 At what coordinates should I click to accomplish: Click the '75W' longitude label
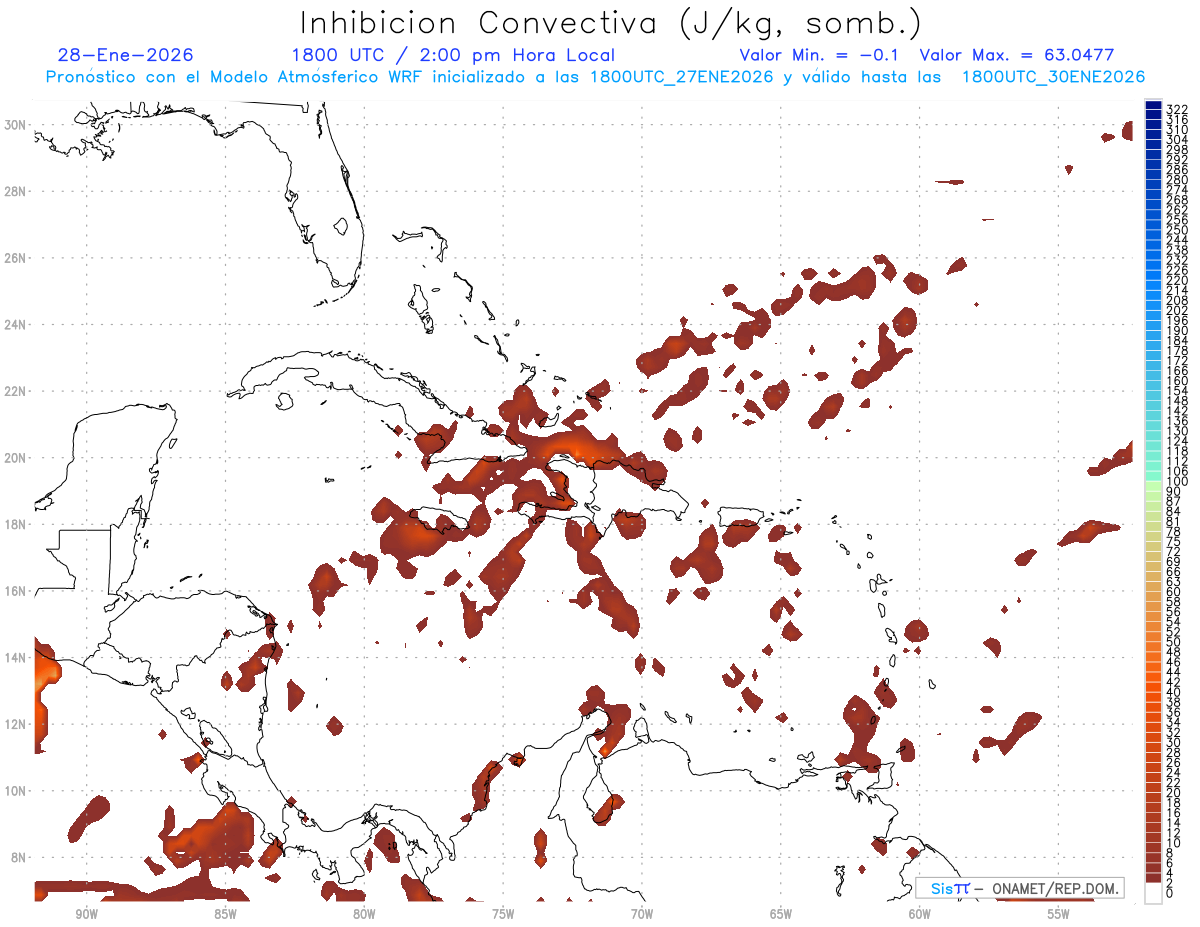(503, 915)
